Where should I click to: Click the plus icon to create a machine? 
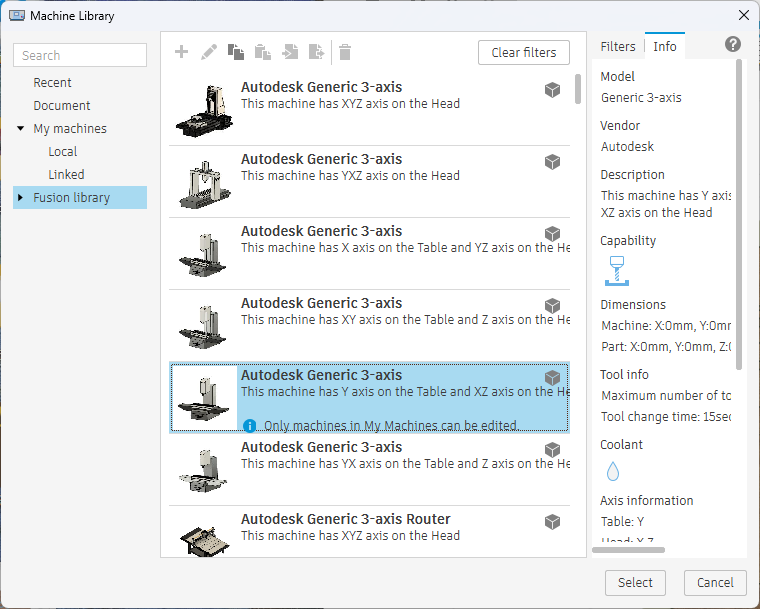(181, 52)
